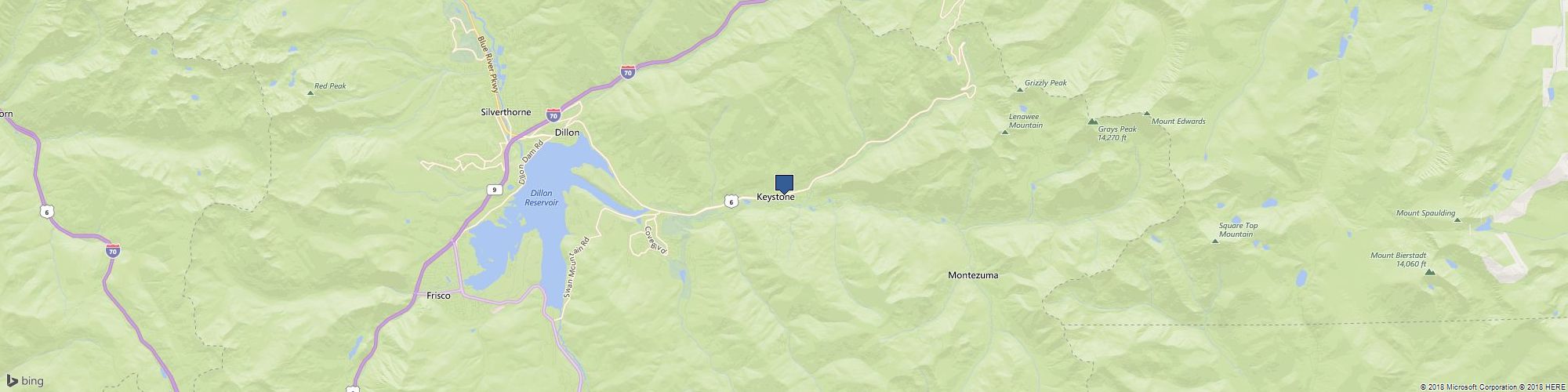Click the blue Keystone location pin
1568x392 pixels.
(784, 184)
